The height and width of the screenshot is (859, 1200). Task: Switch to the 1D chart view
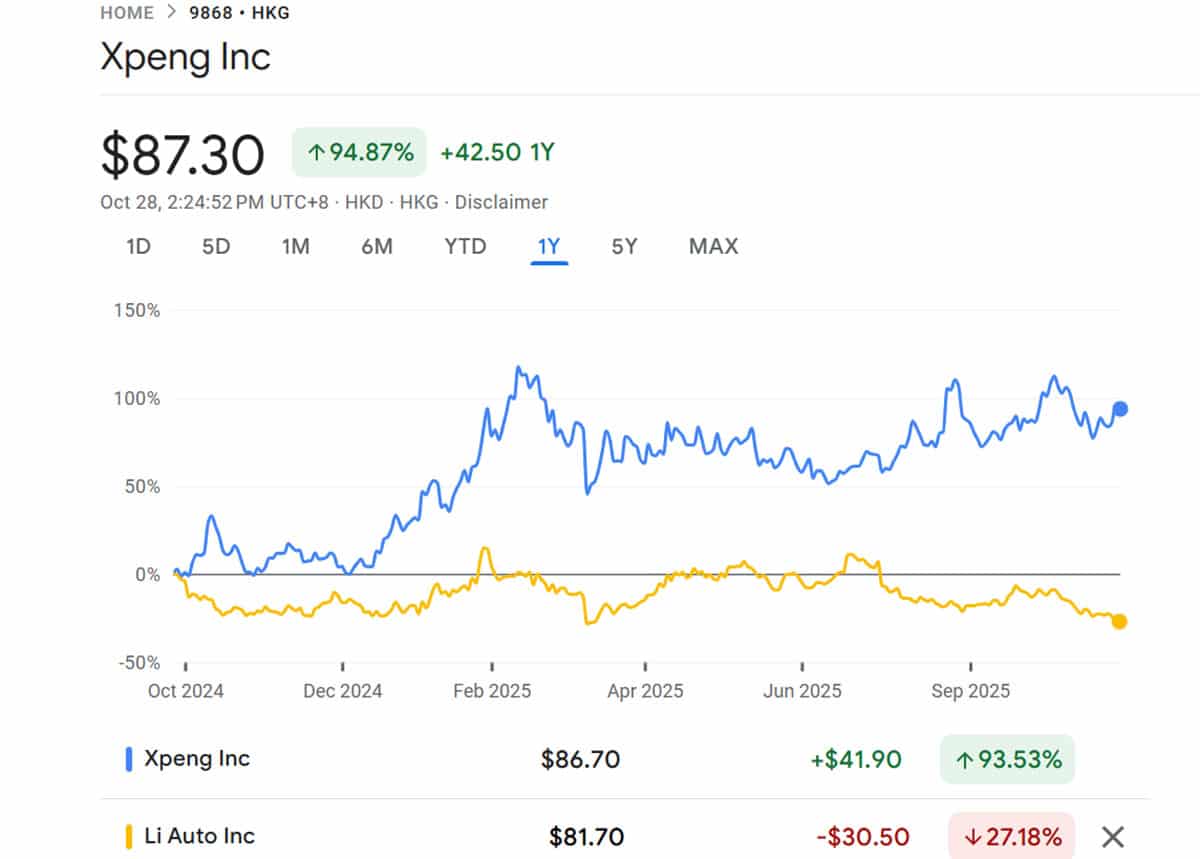click(137, 246)
